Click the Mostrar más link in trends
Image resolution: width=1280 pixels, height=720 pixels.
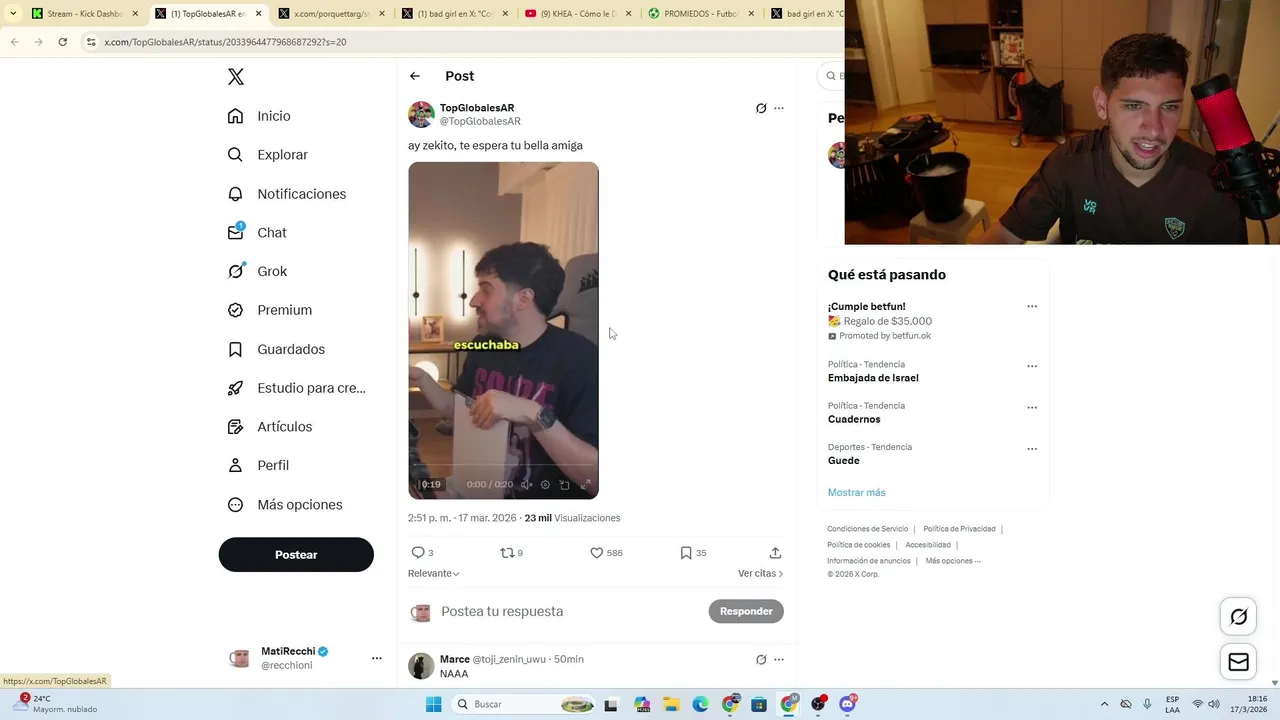856,492
